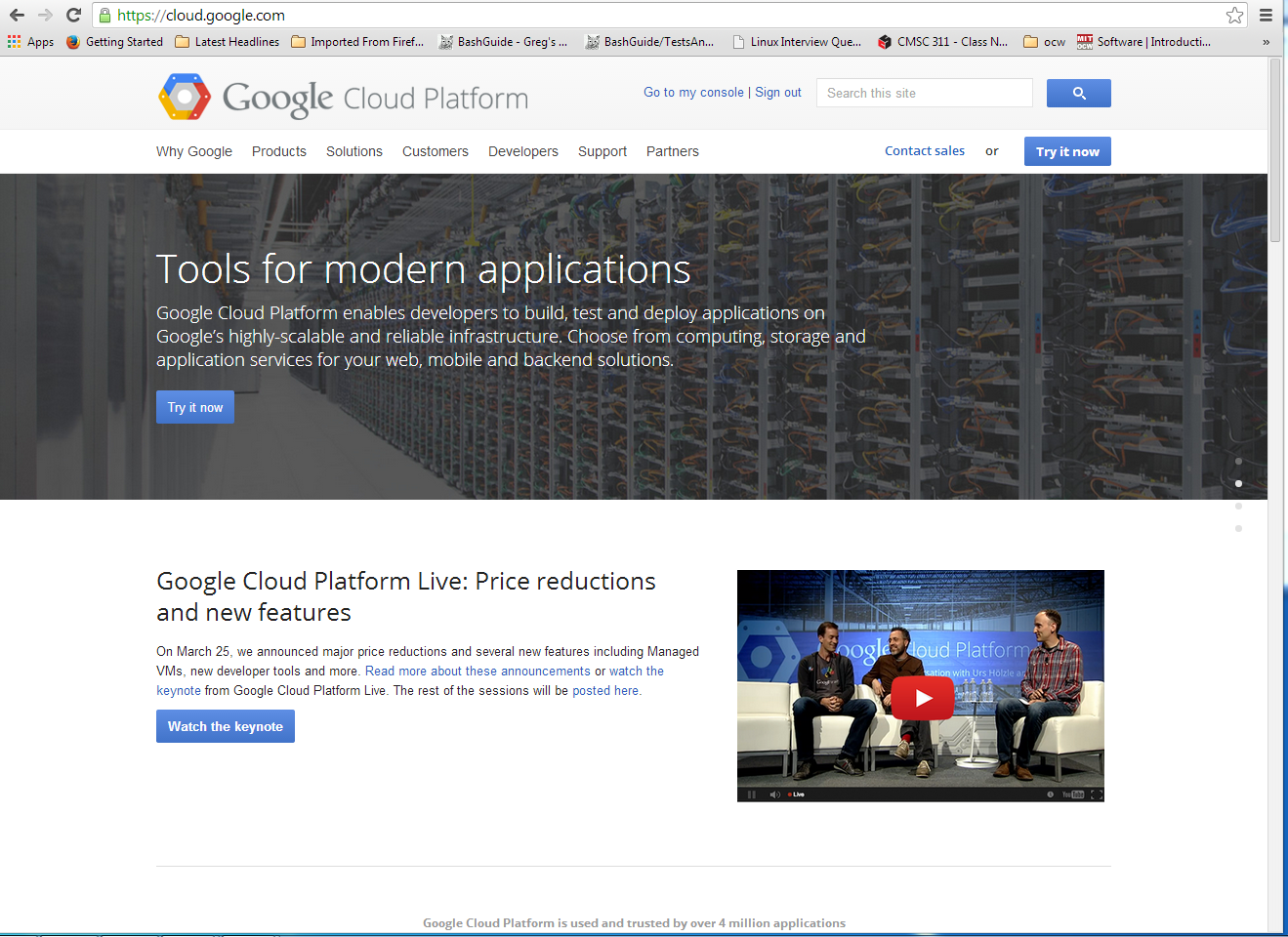Click the green padlock in the address bar
Image resolution: width=1288 pixels, height=937 pixels.
click(x=105, y=15)
